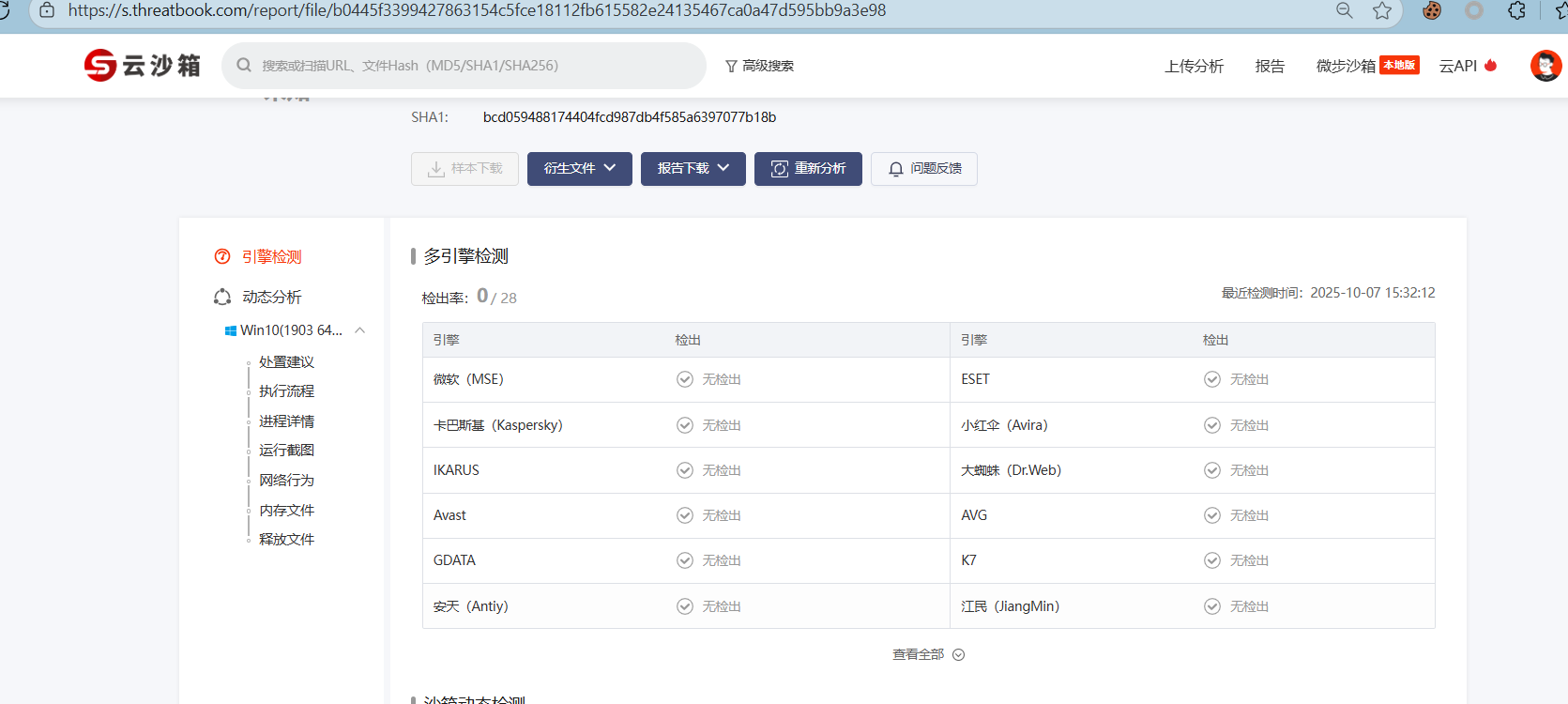Screen dimensions: 1568x704
Task: Click the check icon in GDATA row
Action: click(685, 560)
